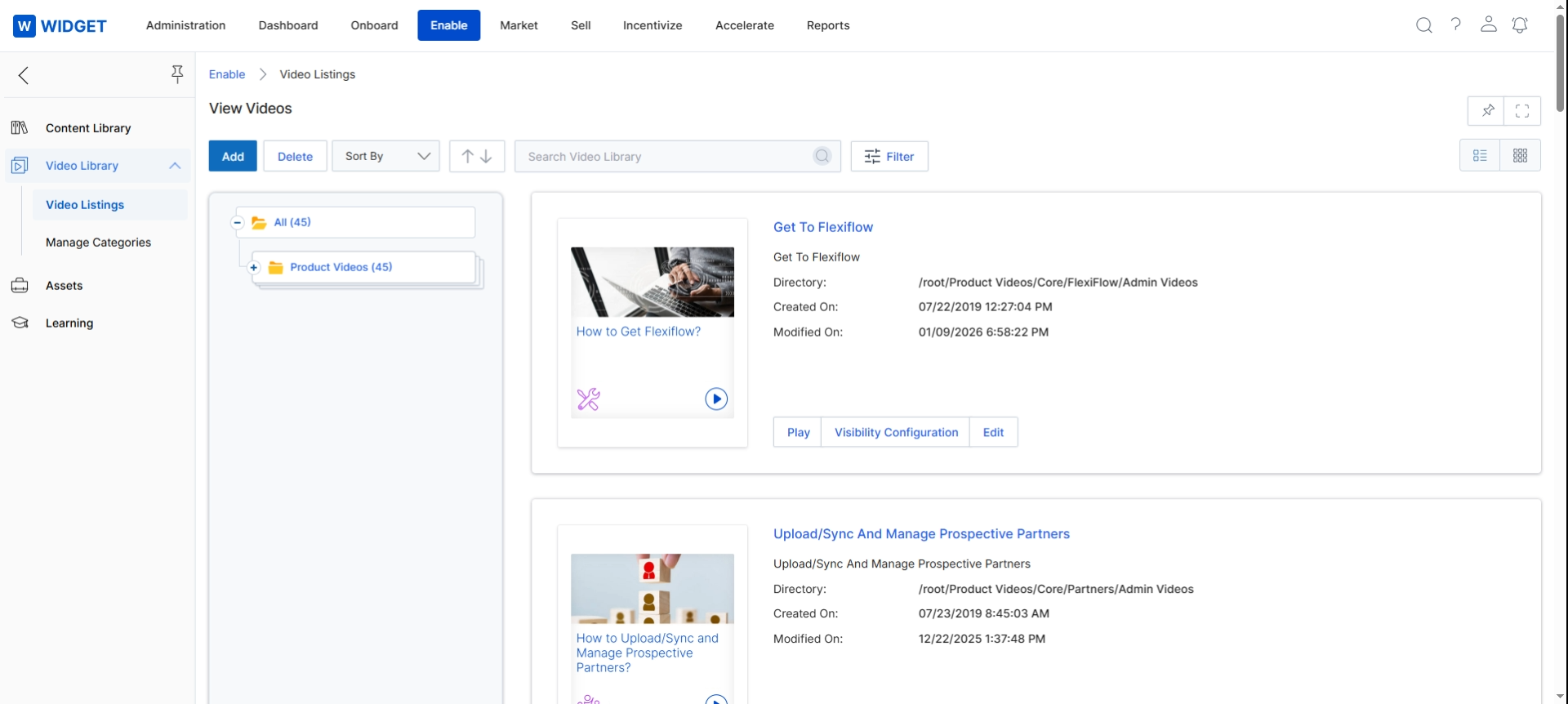The width and height of the screenshot is (1568, 704).
Task: Open the Sort By dropdown
Action: click(386, 156)
